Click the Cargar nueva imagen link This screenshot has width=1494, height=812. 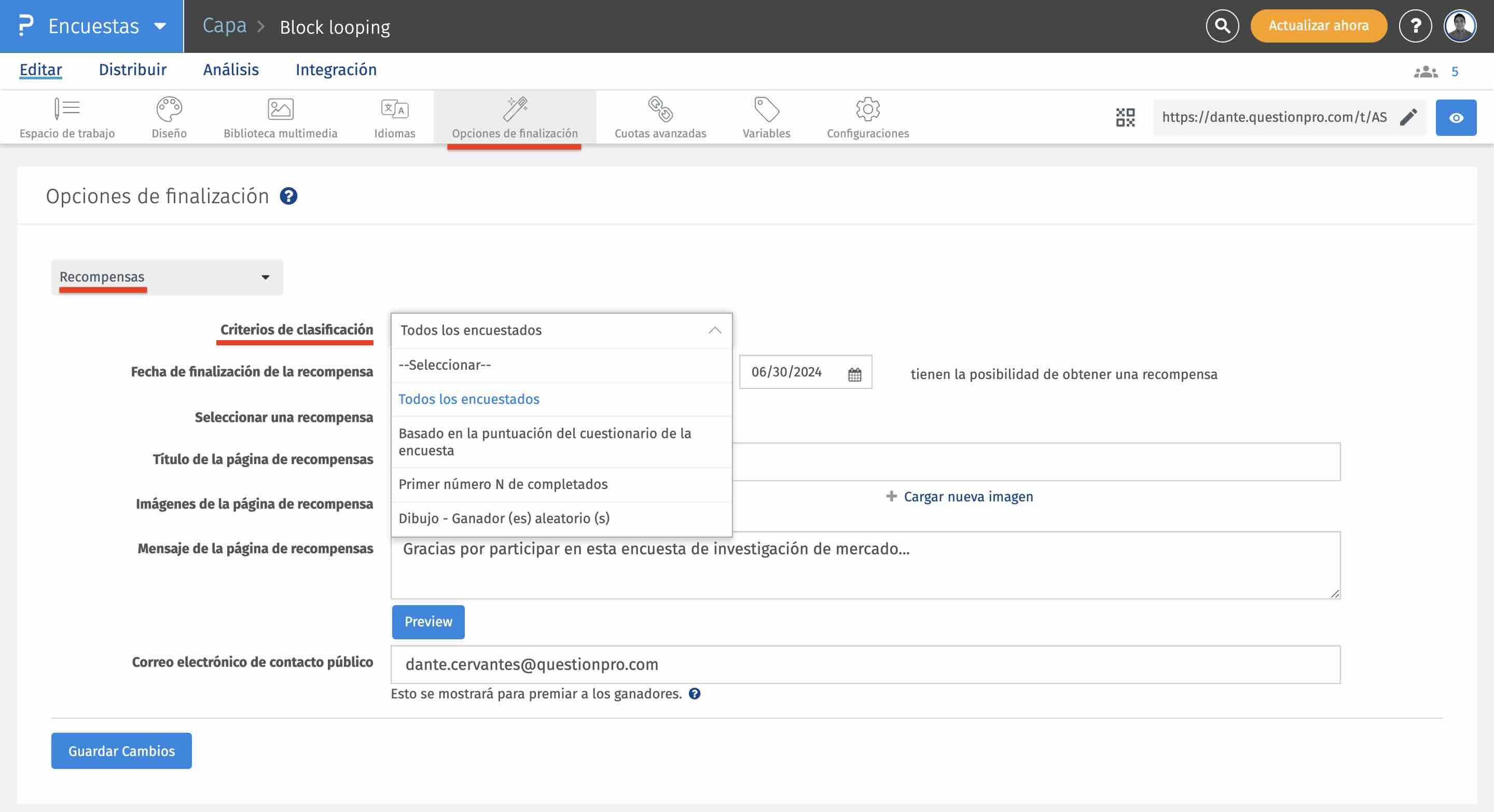click(x=967, y=497)
